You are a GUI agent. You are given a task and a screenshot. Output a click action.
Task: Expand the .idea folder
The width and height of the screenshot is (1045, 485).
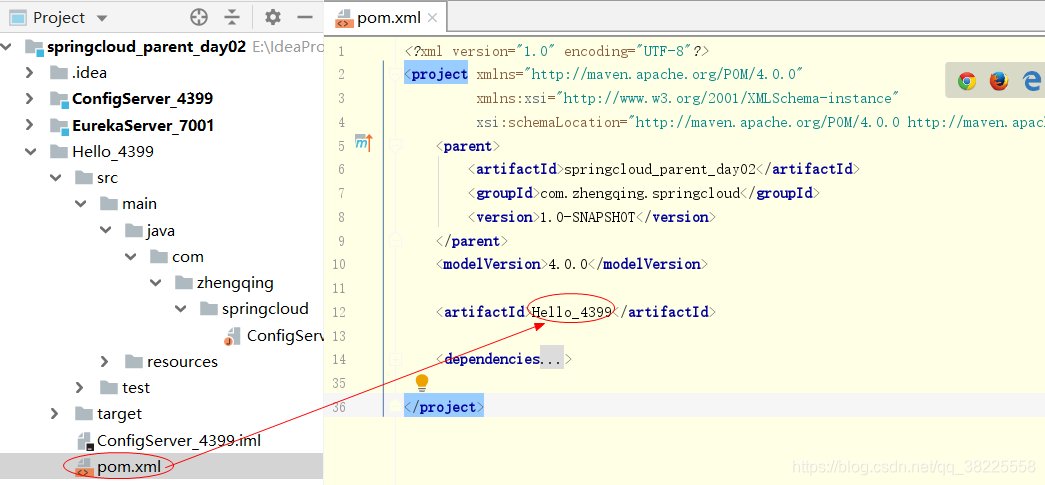pyautogui.click(x=29, y=73)
